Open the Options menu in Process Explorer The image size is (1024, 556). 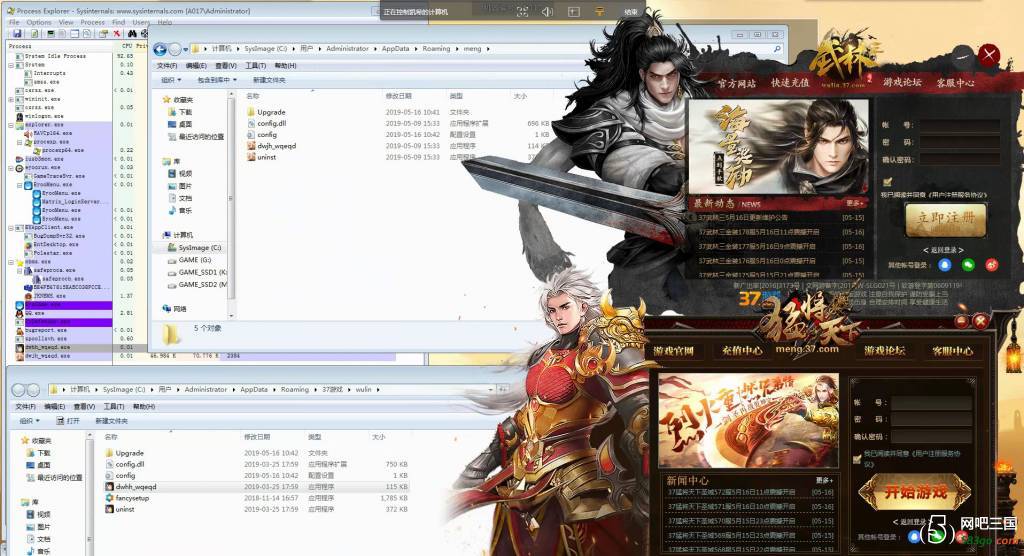click(39, 22)
